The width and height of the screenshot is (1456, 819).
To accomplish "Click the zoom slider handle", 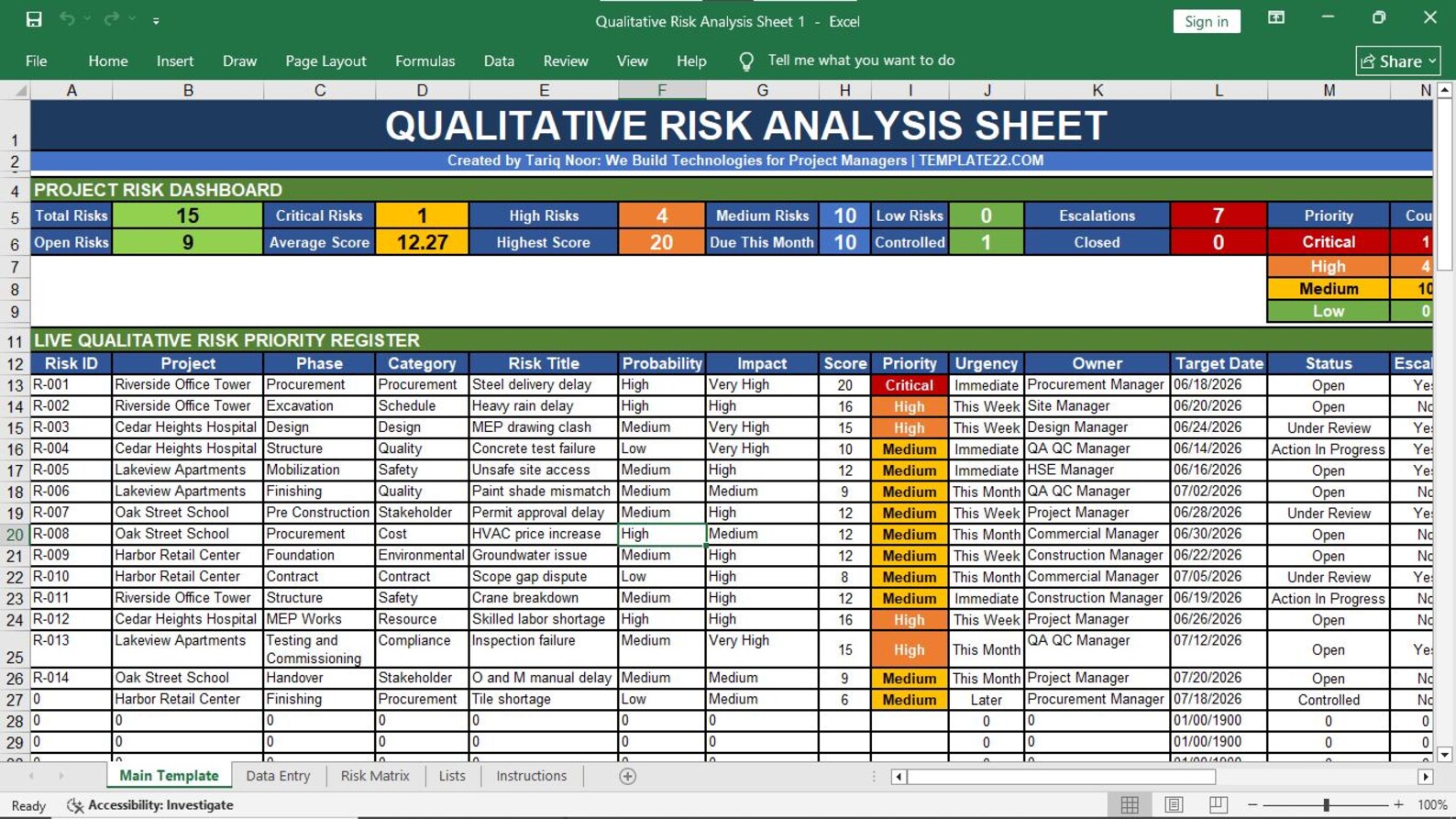I will pyautogui.click(x=1326, y=805).
